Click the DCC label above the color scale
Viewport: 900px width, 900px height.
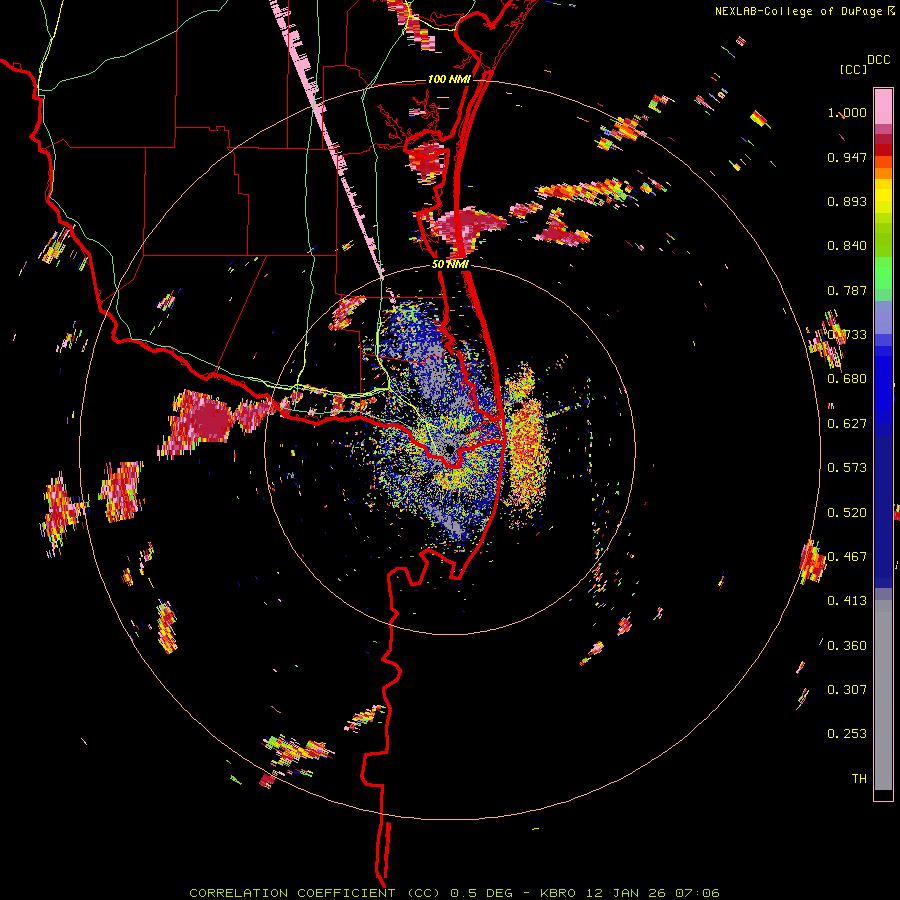pos(879,60)
